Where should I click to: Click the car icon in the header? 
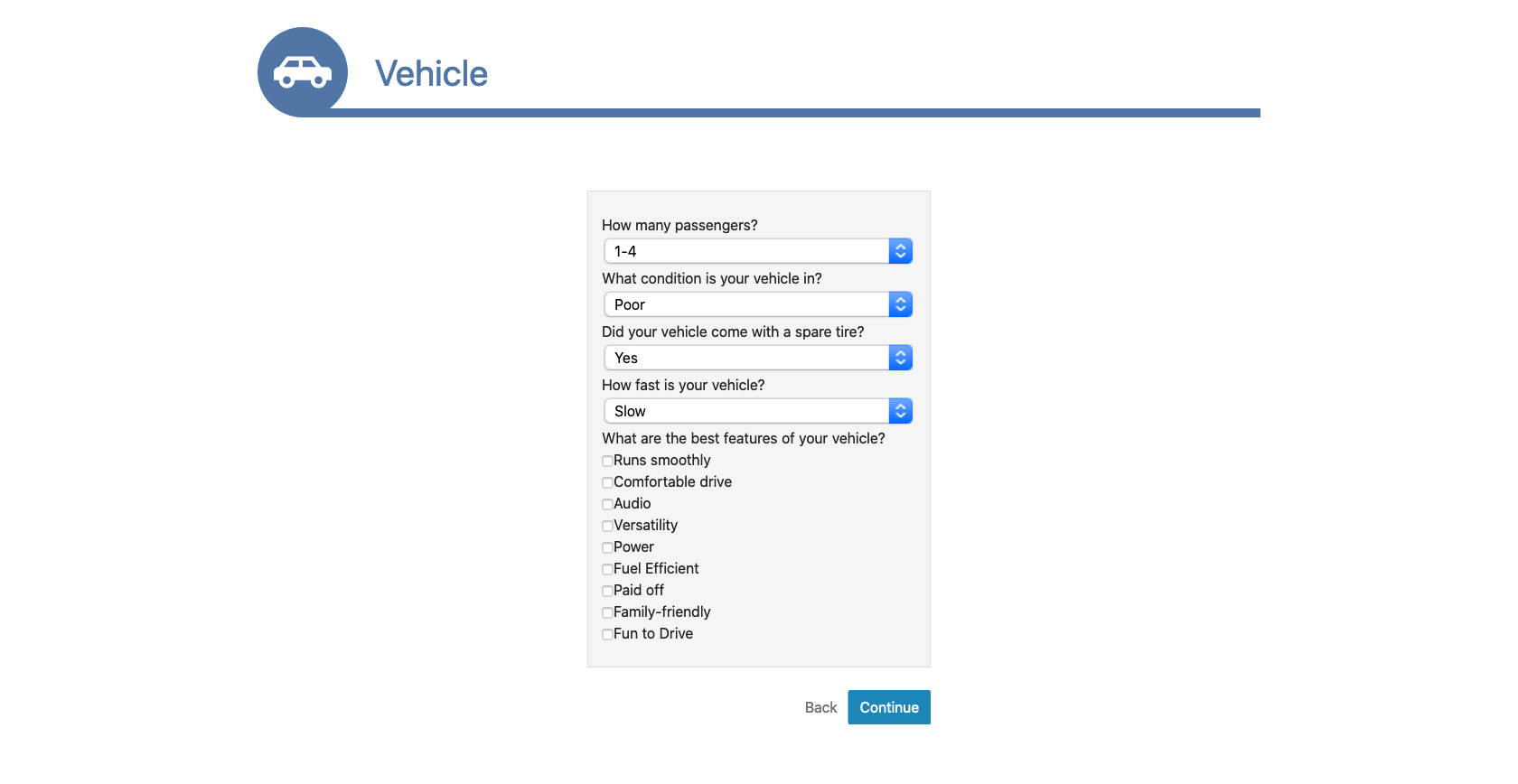point(302,72)
